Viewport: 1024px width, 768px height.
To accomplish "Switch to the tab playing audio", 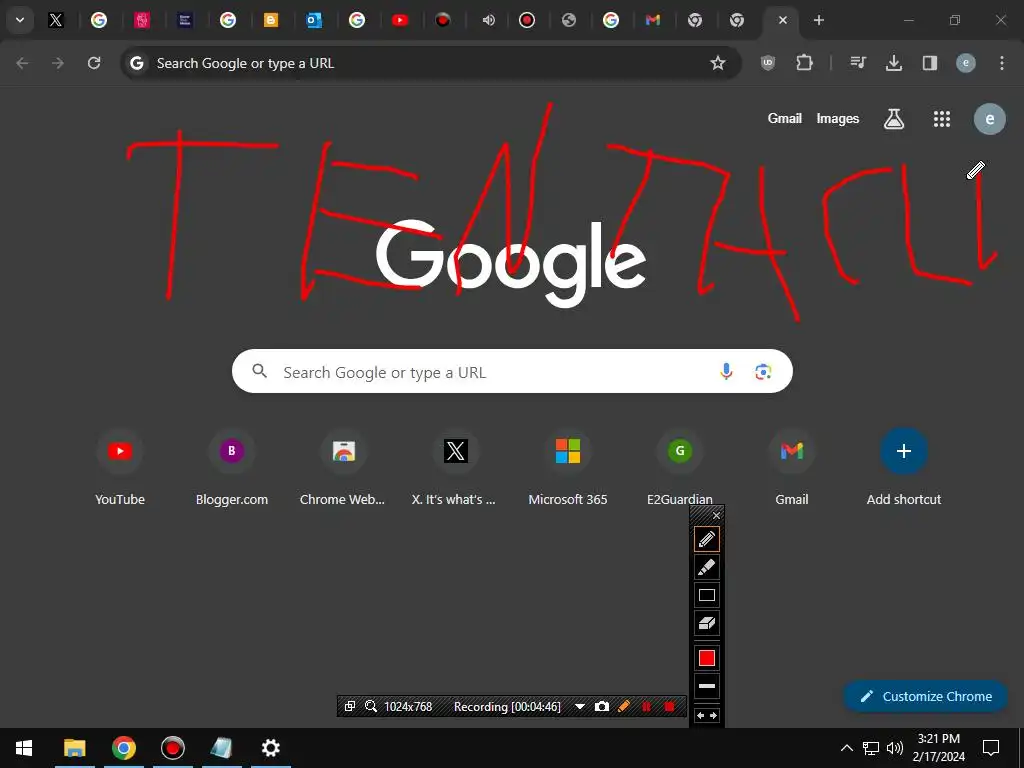I will coord(488,20).
